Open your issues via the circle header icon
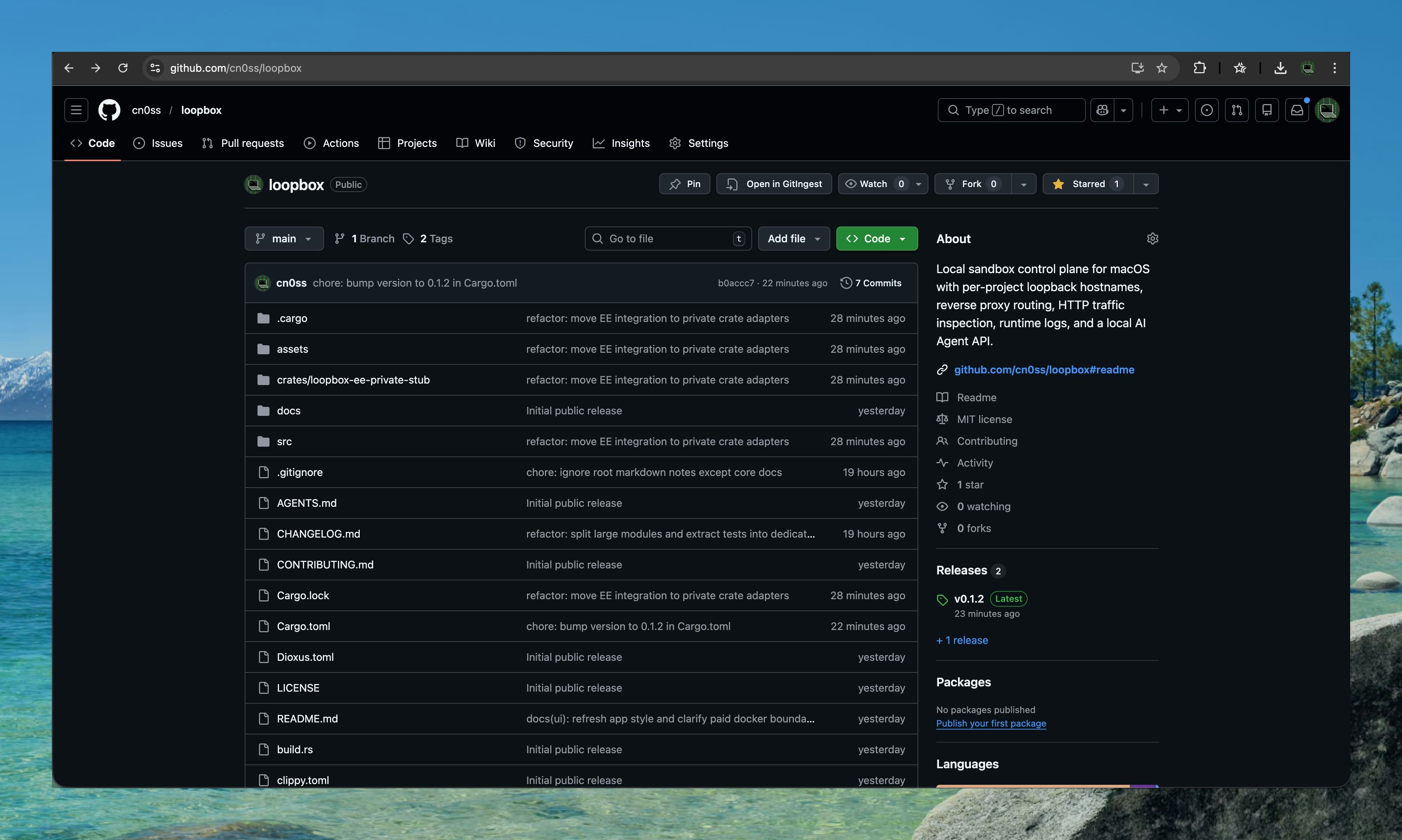The height and width of the screenshot is (840, 1402). click(x=1207, y=110)
